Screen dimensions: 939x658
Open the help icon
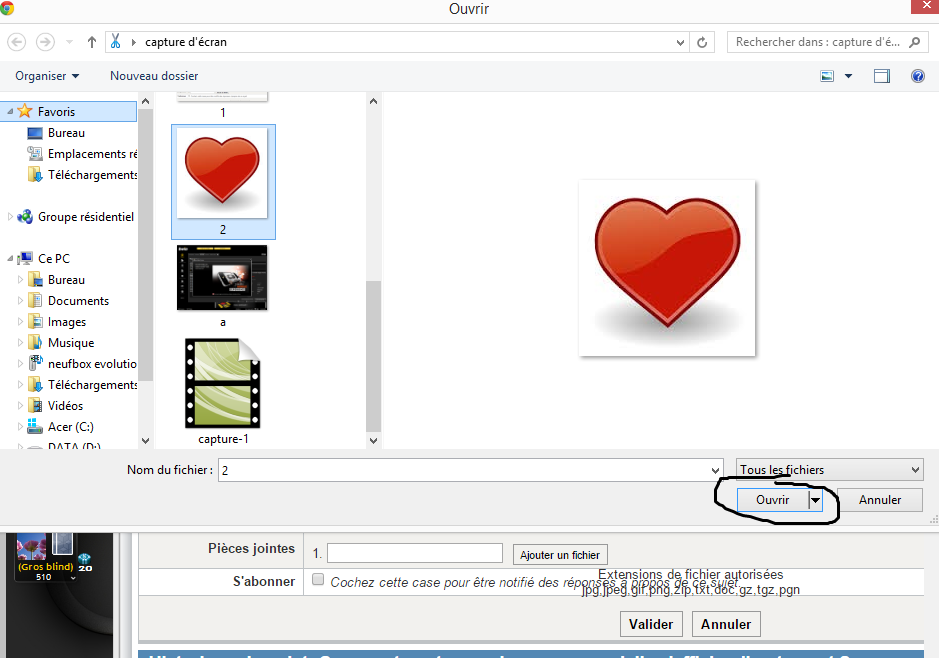[x=917, y=76]
